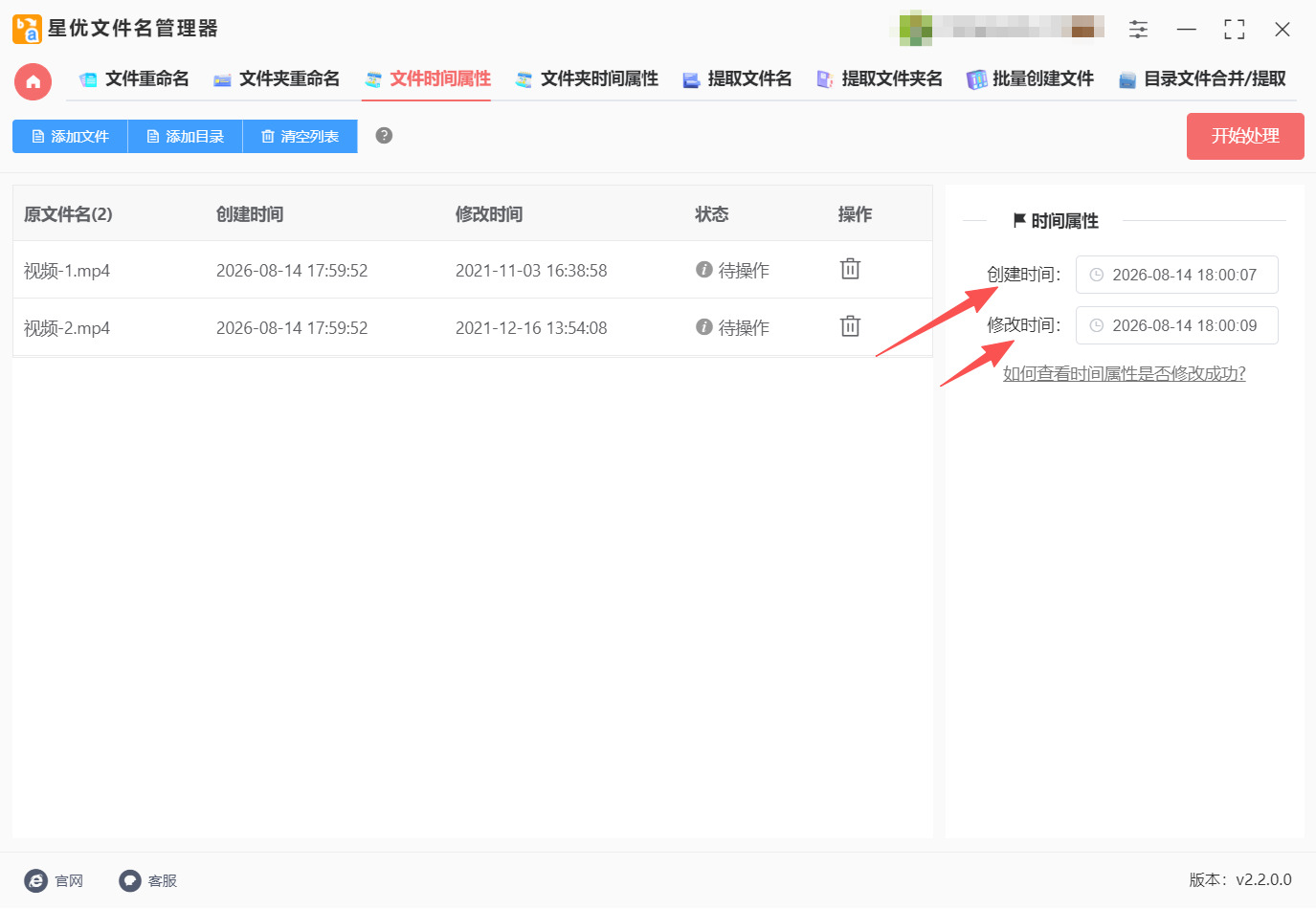The height and width of the screenshot is (909, 1316).
Task: Maximize the window with fullscreen icon
Action: point(1235,30)
